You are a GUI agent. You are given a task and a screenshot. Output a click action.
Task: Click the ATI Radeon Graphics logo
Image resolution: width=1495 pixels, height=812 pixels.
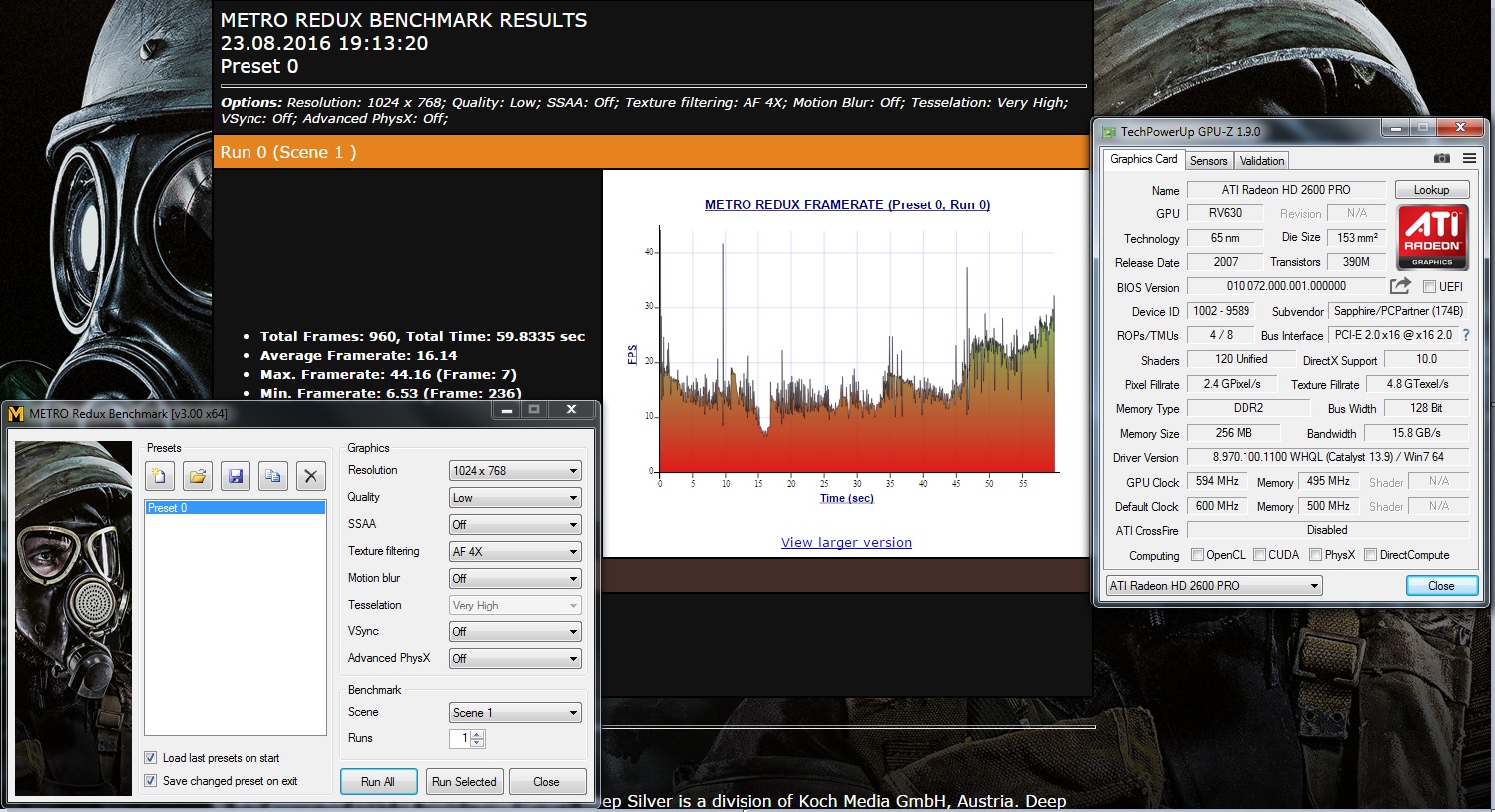(1432, 237)
